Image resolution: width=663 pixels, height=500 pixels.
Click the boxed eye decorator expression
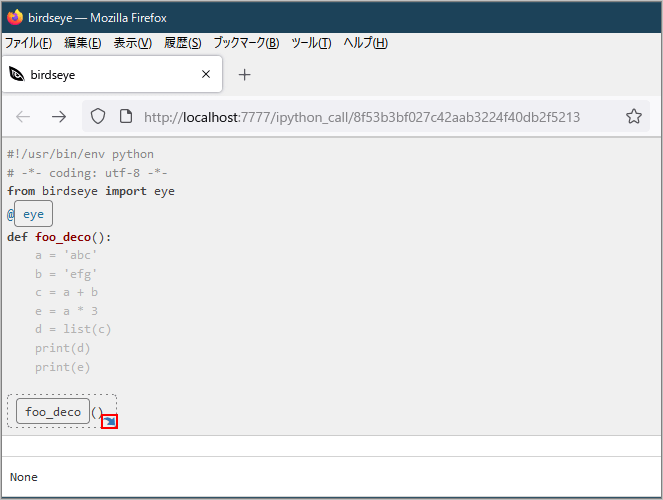click(33, 214)
